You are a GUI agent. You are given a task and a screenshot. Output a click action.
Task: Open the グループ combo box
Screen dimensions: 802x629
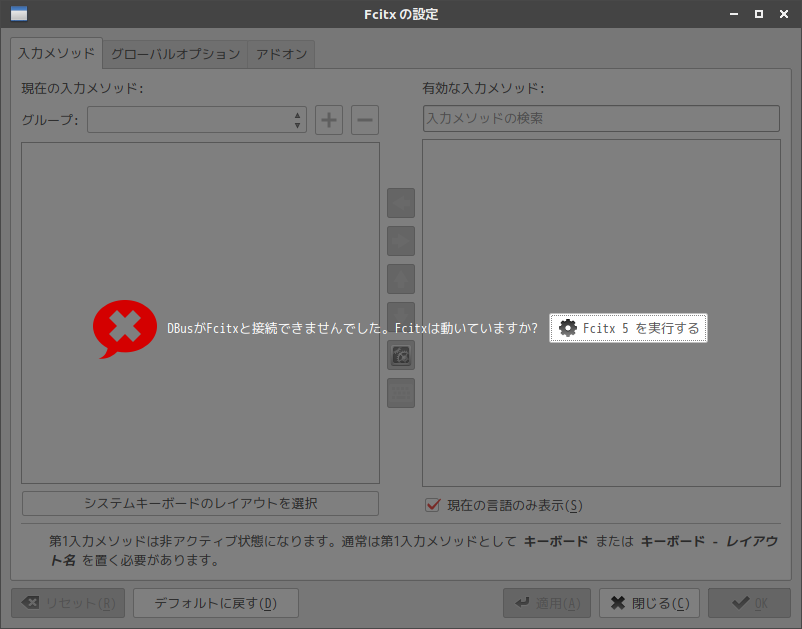coord(197,120)
